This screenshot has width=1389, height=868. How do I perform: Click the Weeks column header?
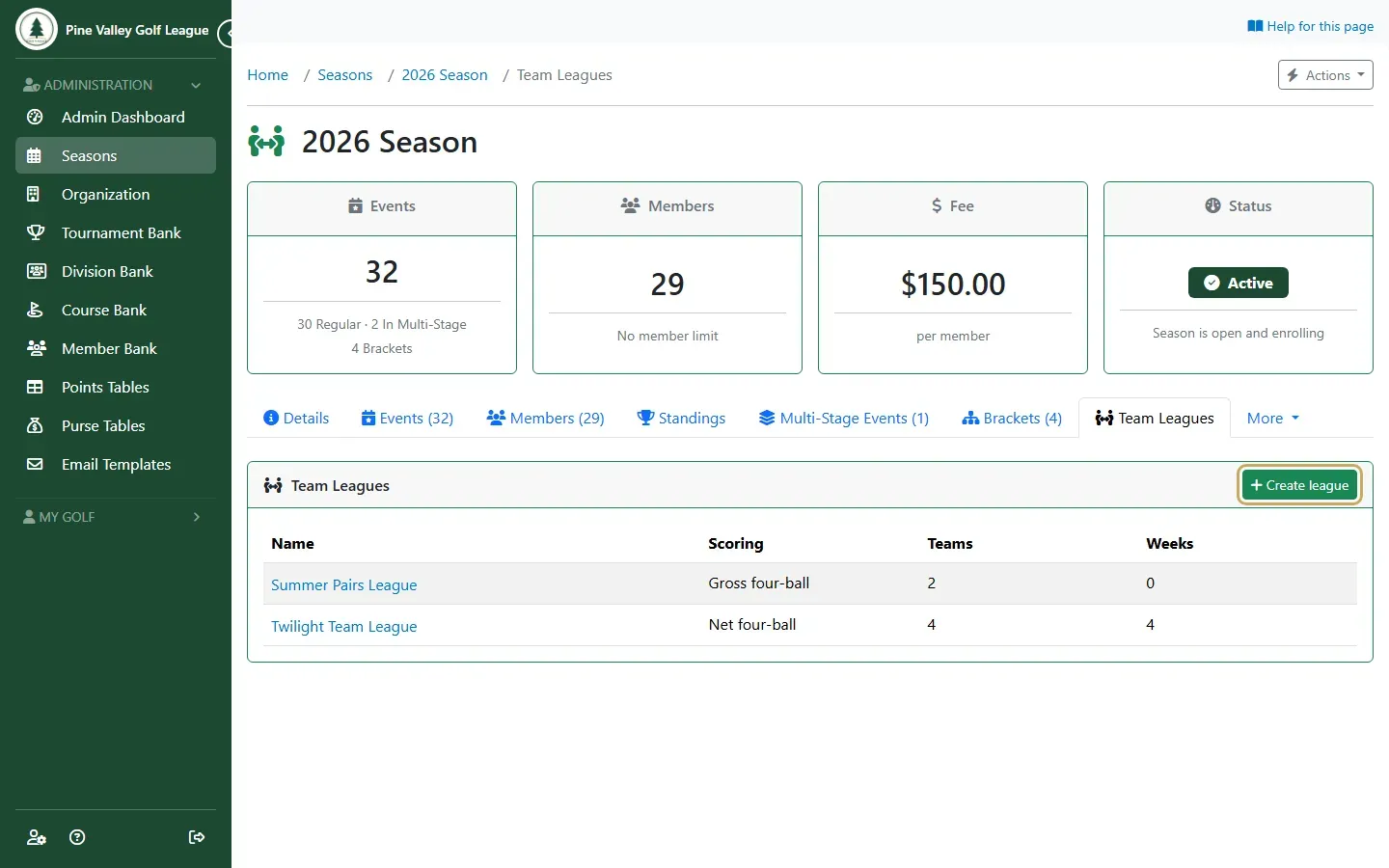[x=1170, y=543]
